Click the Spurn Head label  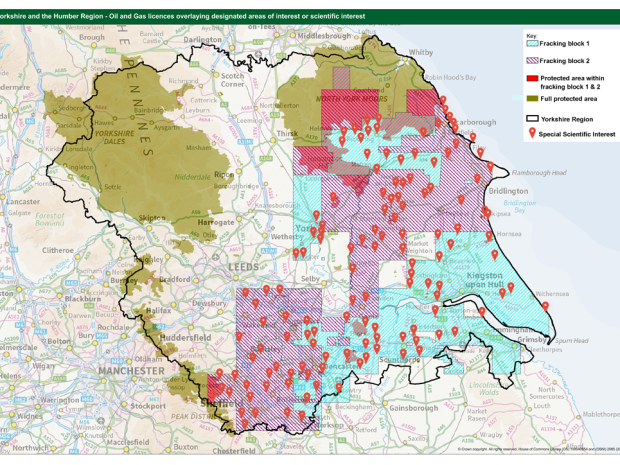pos(572,340)
